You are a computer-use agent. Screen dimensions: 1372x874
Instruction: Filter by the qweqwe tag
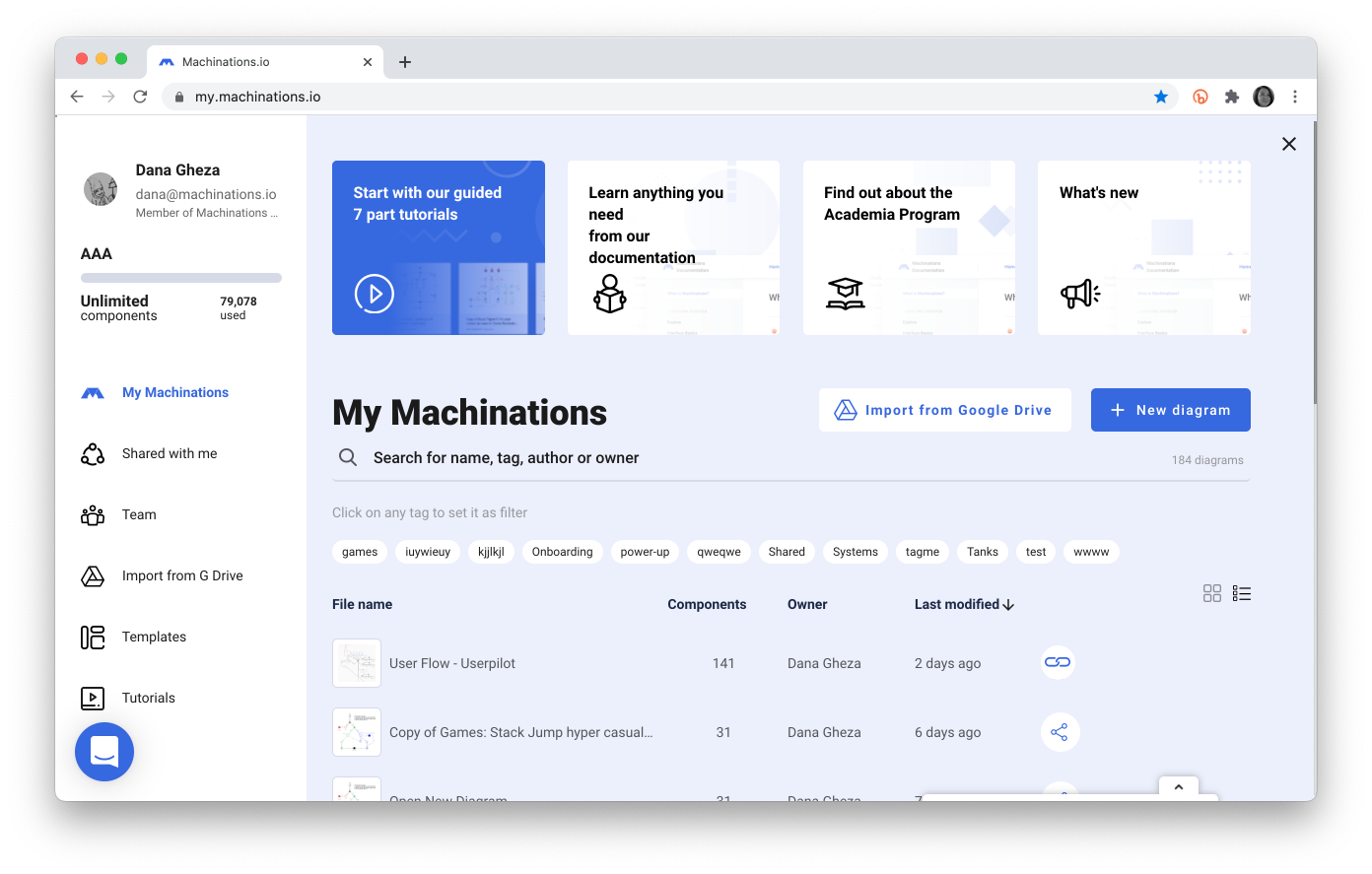tap(720, 552)
